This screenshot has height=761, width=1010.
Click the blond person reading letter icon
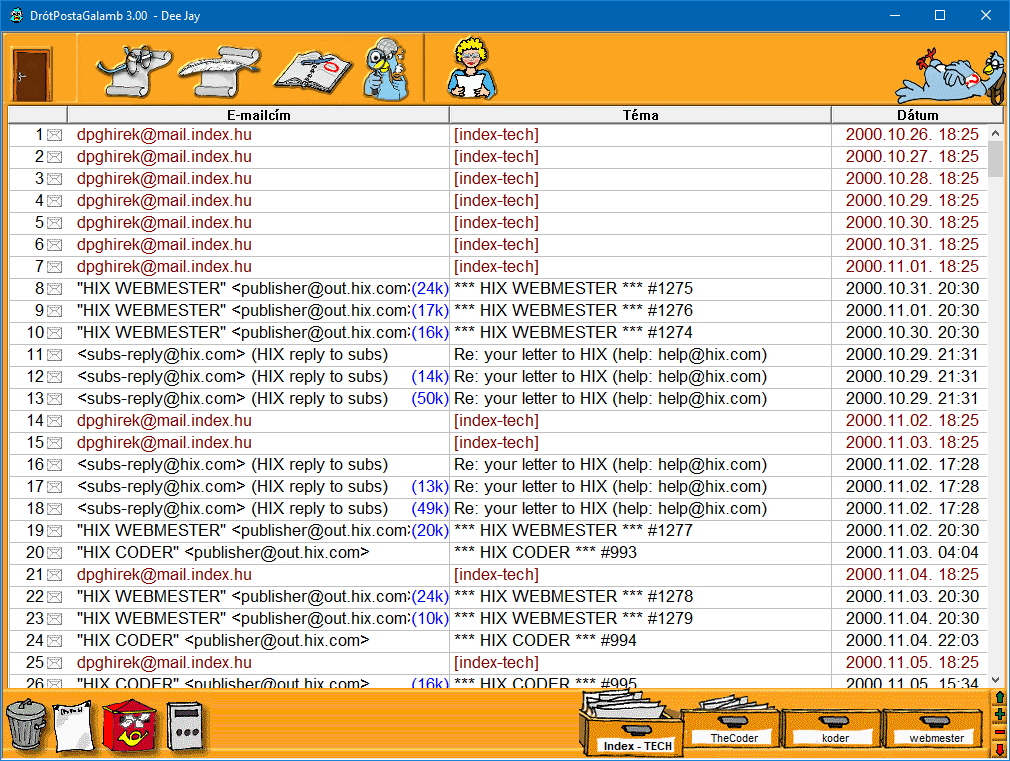469,68
